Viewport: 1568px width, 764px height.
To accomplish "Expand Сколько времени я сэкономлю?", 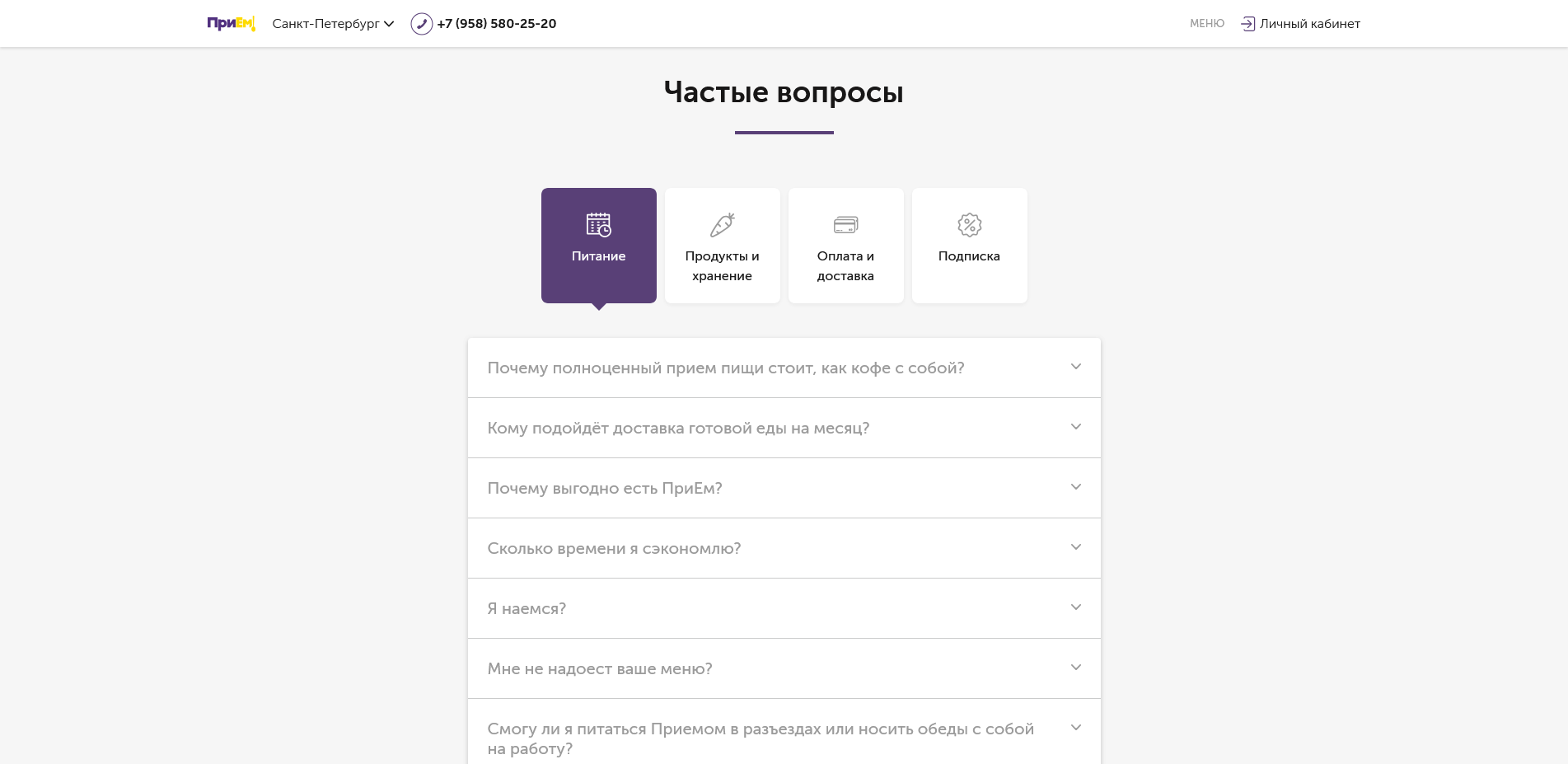I will click(x=784, y=548).
